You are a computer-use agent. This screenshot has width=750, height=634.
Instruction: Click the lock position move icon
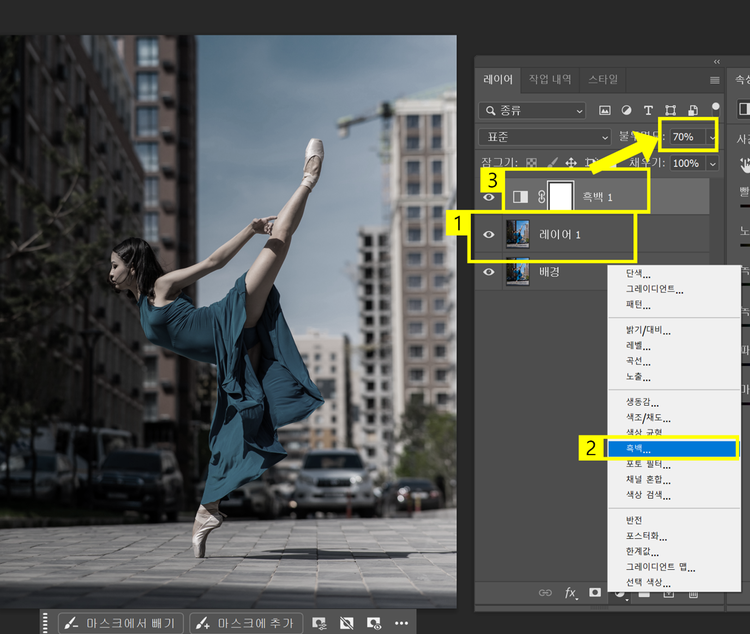pos(570,162)
